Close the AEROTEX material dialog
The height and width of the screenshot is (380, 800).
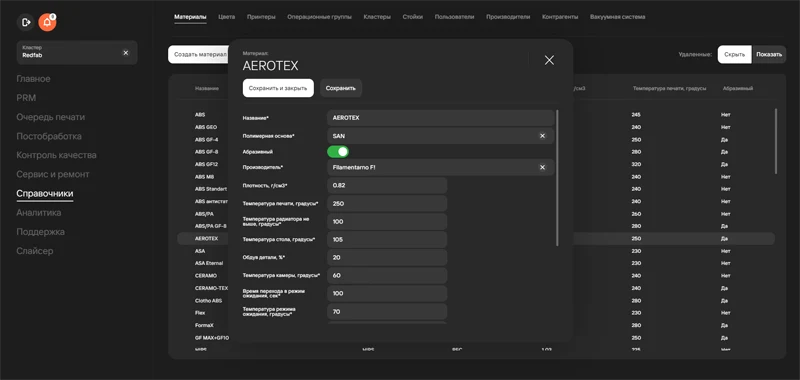coord(549,60)
